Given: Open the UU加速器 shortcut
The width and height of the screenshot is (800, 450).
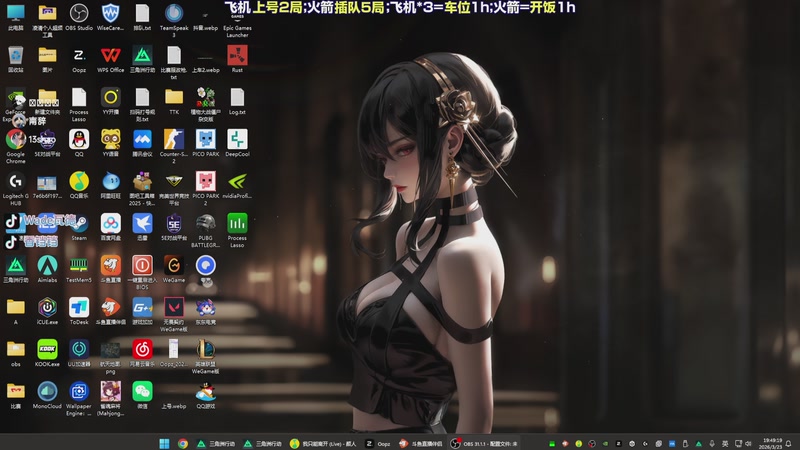Looking at the screenshot, I should coord(79,353).
